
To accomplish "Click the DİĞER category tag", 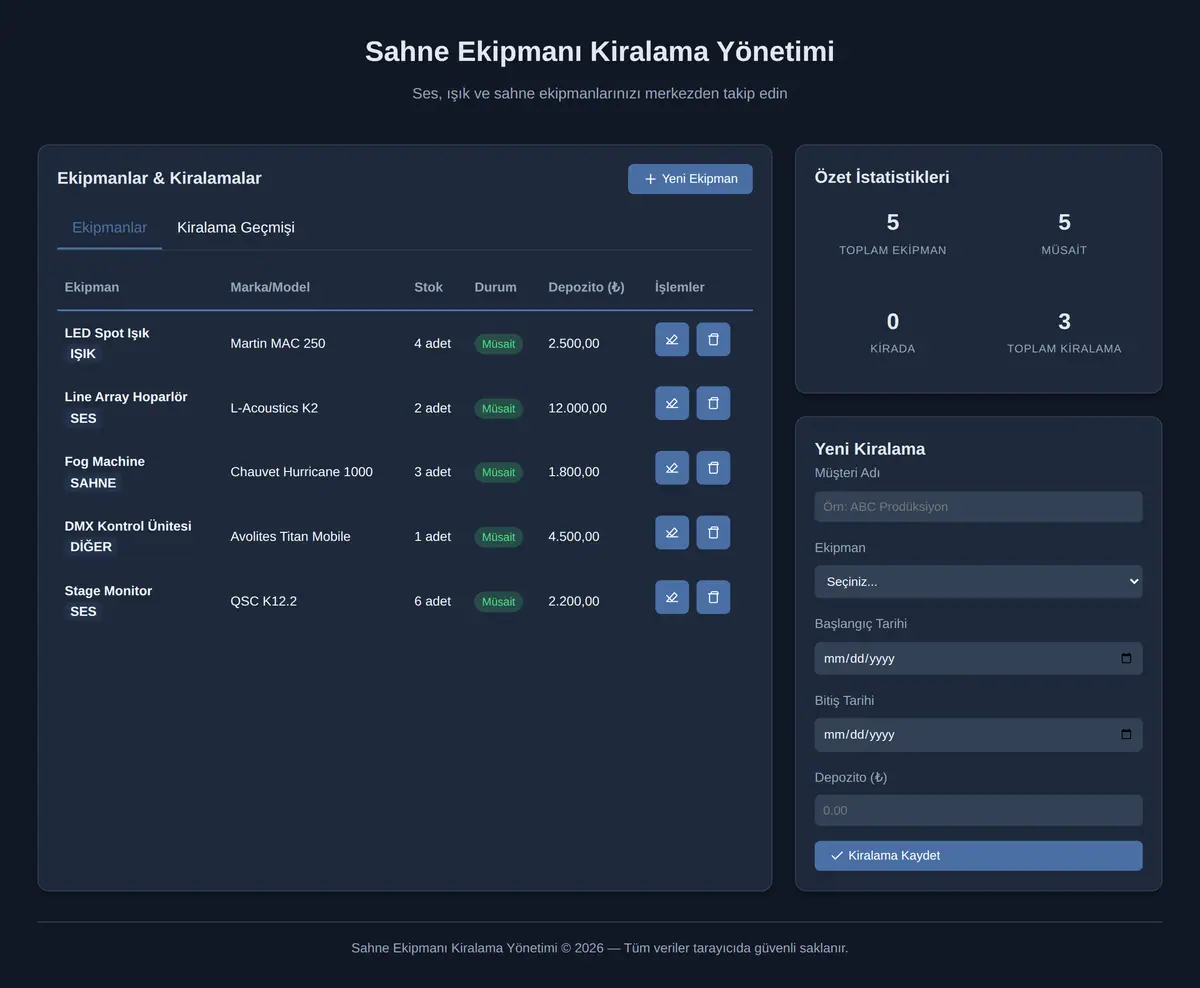I will click(91, 547).
